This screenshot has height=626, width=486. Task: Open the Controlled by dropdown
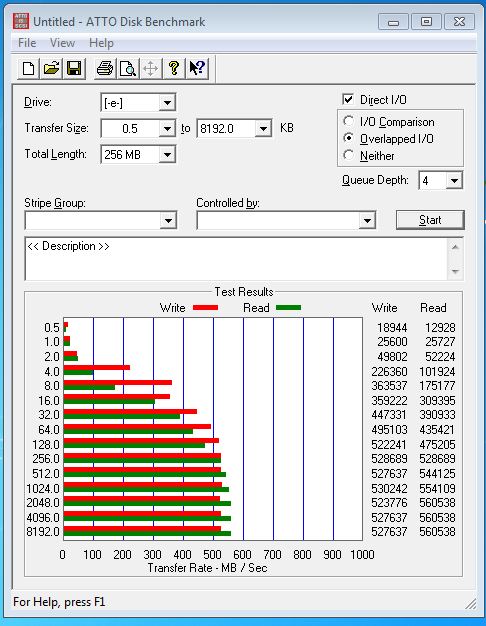coord(367,220)
